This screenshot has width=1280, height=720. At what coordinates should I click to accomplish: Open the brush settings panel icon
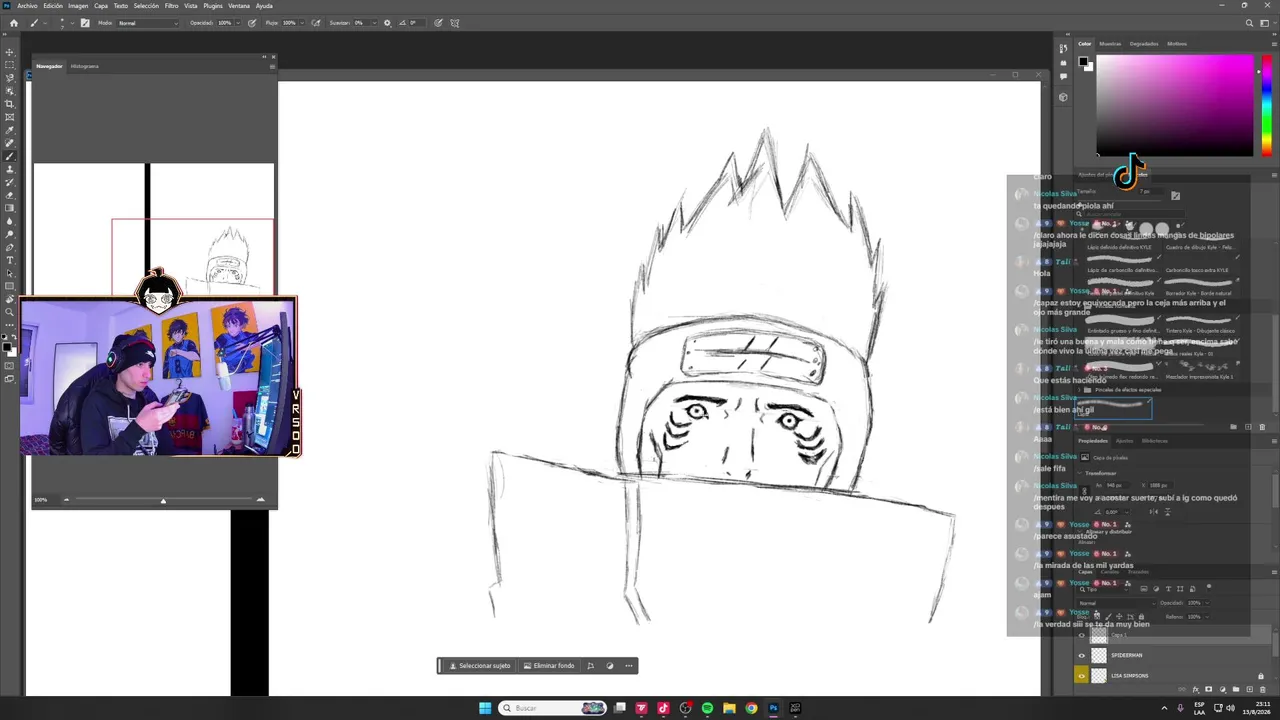tap(85, 23)
